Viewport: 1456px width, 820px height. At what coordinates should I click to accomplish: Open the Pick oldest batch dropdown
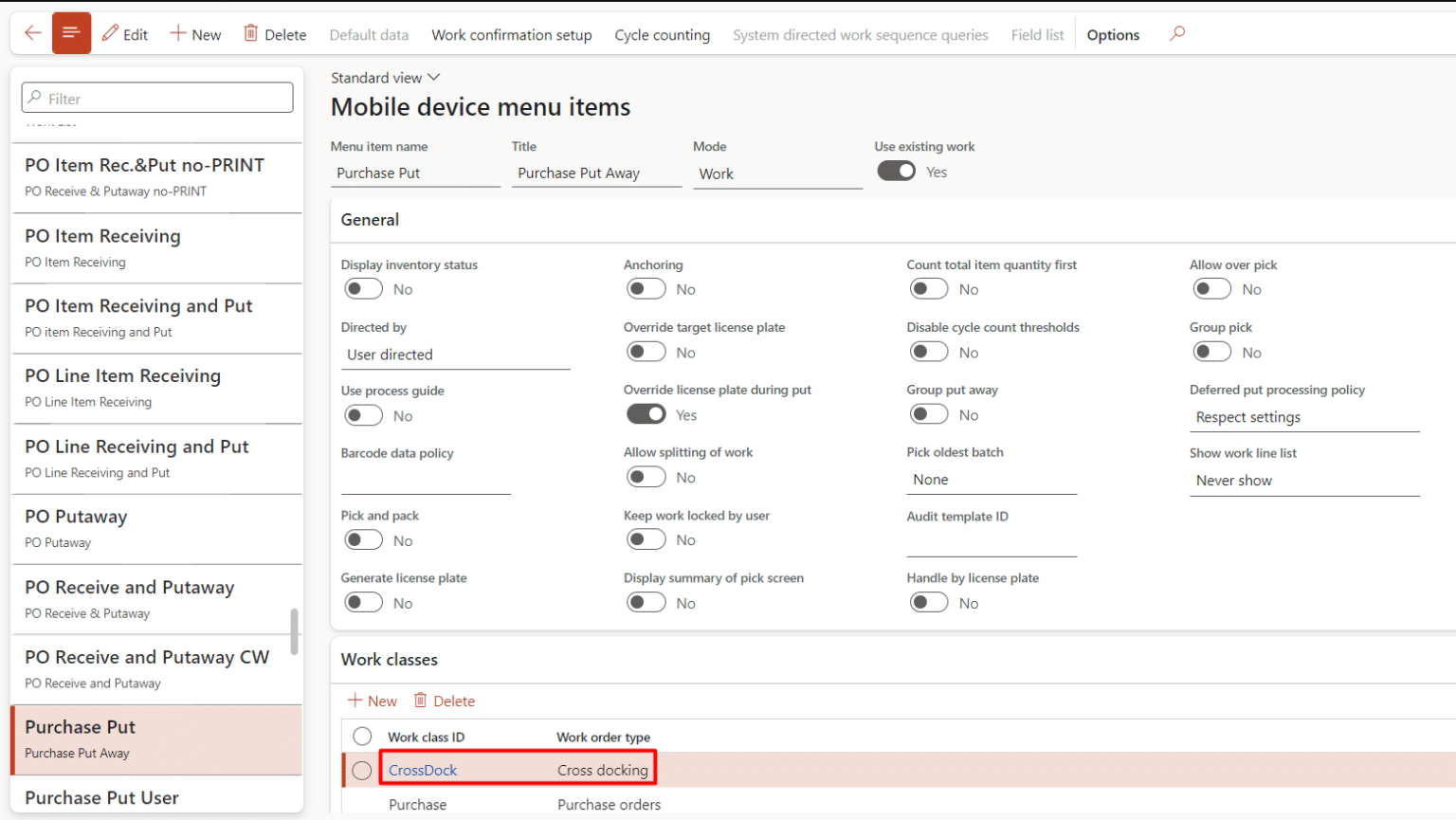[992, 480]
